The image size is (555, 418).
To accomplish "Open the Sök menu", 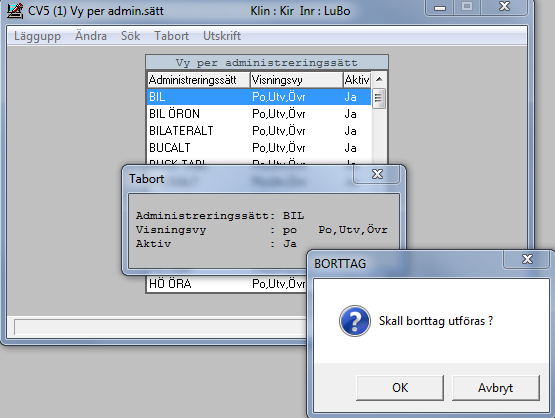I will coord(130,36).
